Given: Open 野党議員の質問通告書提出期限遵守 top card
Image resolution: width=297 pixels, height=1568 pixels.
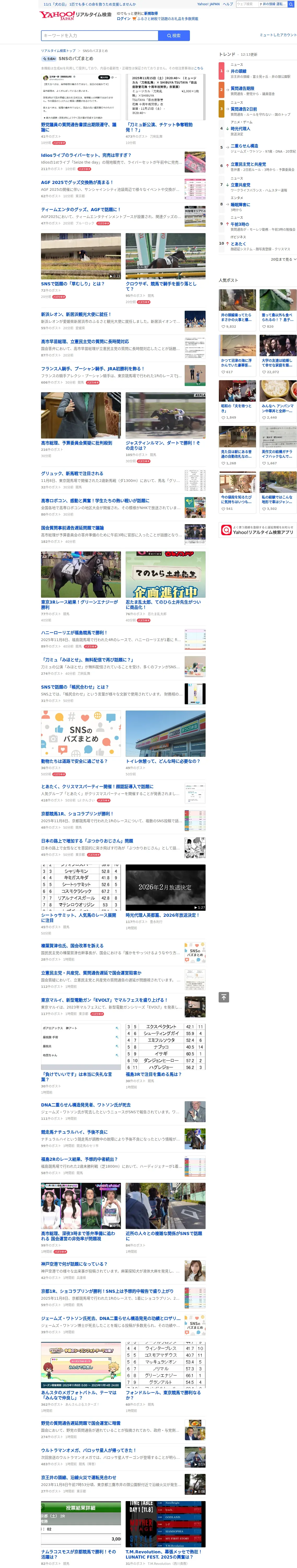Looking at the screenshot, I should (x=79, y=127).
